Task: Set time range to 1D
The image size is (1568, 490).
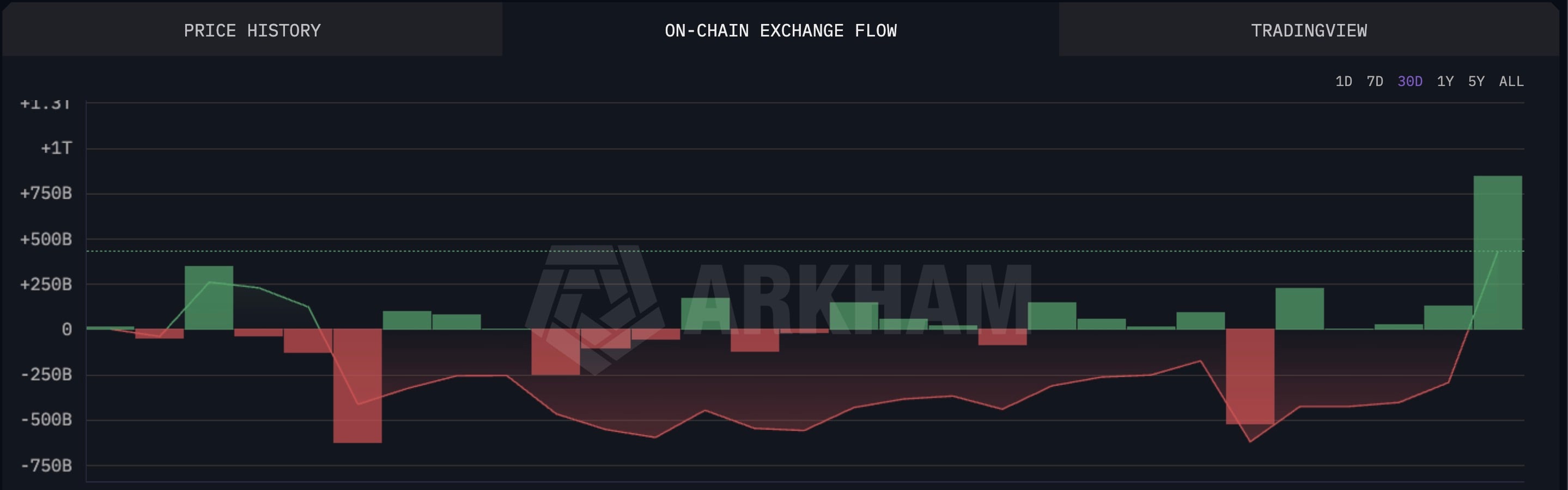Action: pyautogui.click(x=1344, y=82)
